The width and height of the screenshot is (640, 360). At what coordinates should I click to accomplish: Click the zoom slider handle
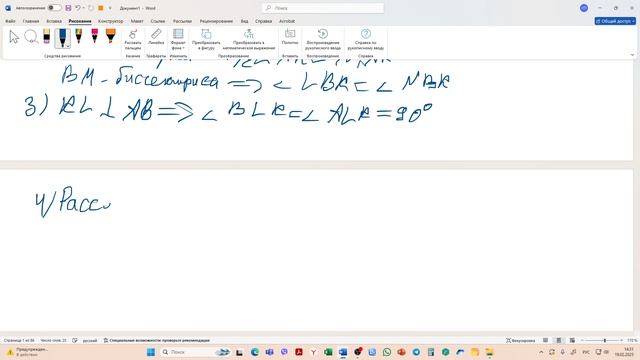[605, 340]
